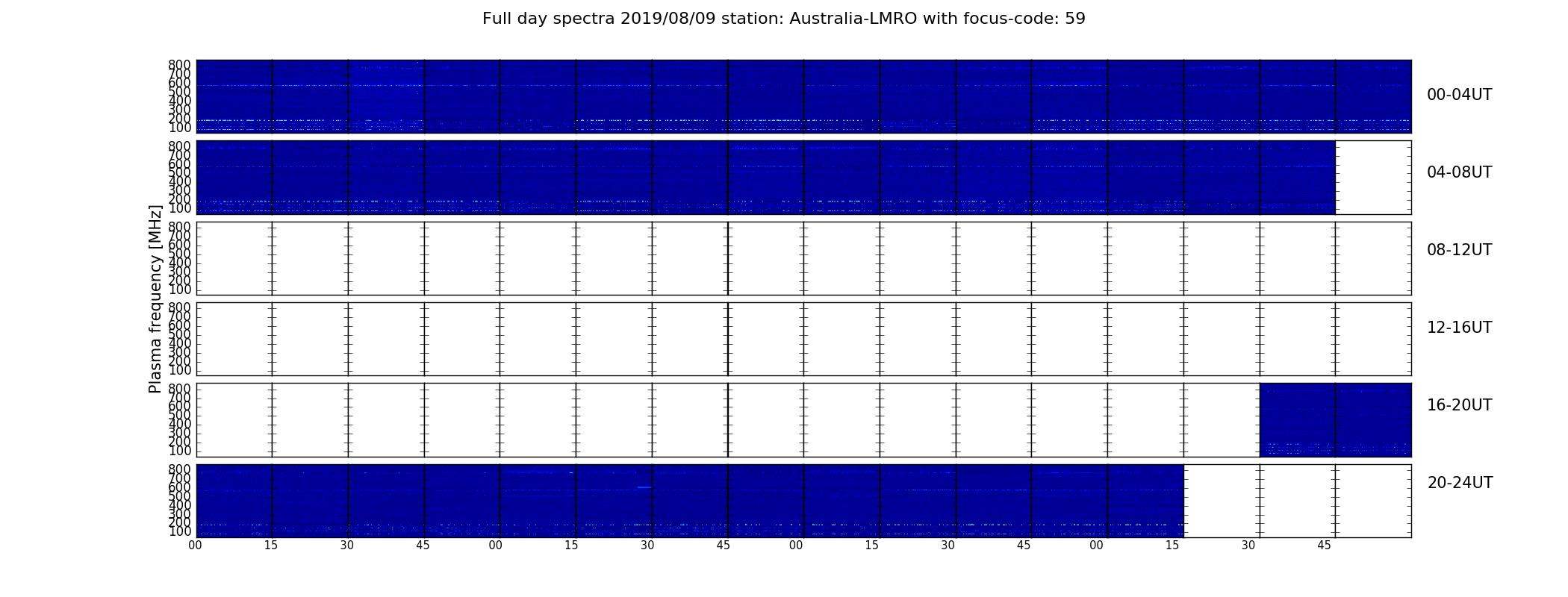Click the '800' tick label of 00-04UT panel
Image resolution: width=1568 pixels, height=597 pixels.
(179, 65)
